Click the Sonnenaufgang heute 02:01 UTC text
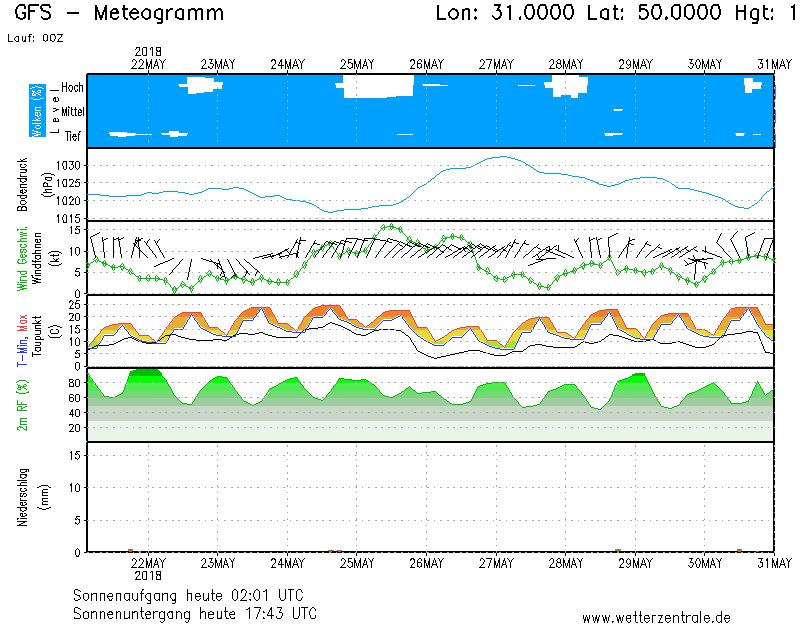This screenshot has height=625, width=800. [195, 595]
